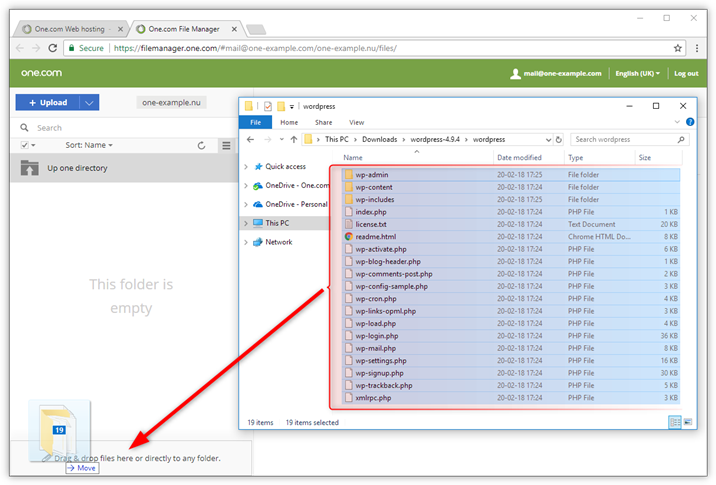Click the green Secure padlock icon
Viewport: 716px width, 485px height.
click(x=71, y=47)
